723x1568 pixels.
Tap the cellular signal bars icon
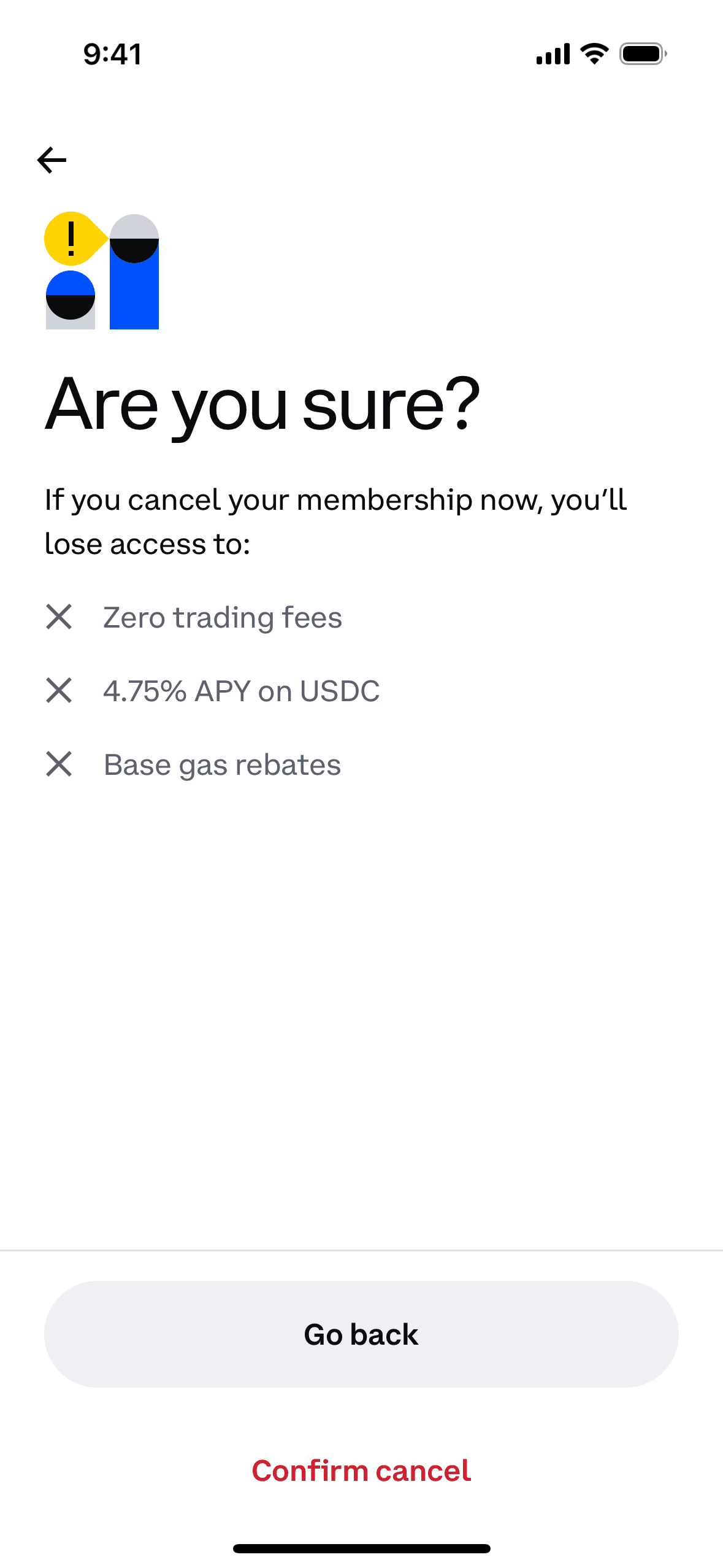[x=553, y=54]
